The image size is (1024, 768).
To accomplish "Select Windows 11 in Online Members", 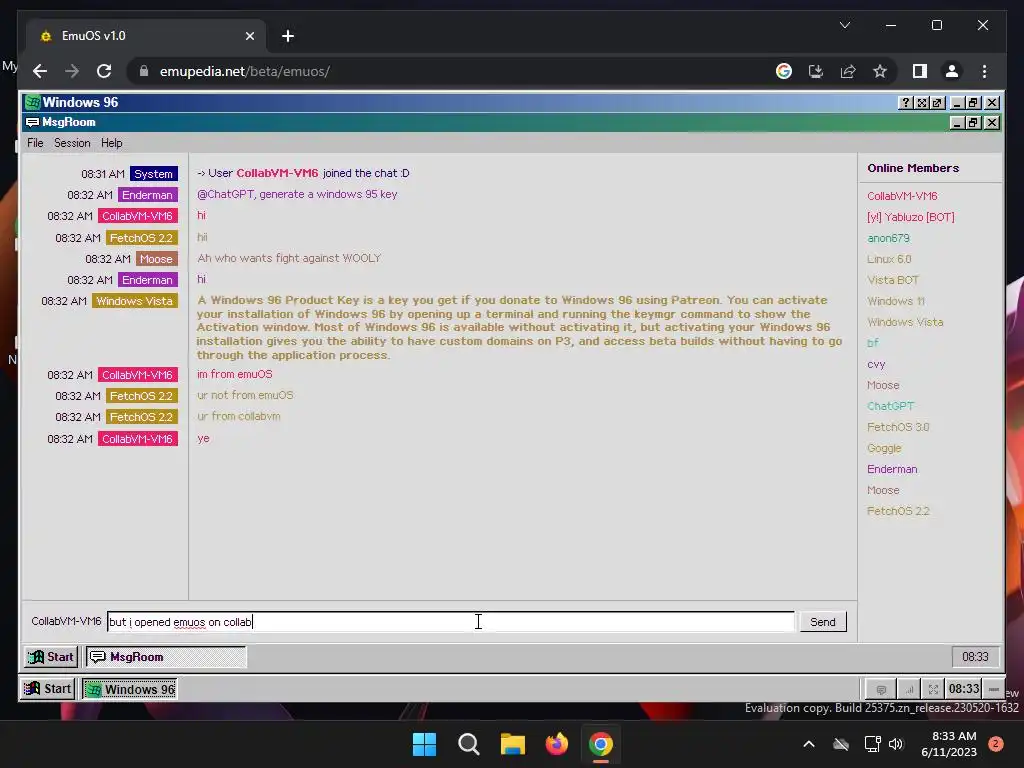I will pyautogui.click(x=895, y=301).
